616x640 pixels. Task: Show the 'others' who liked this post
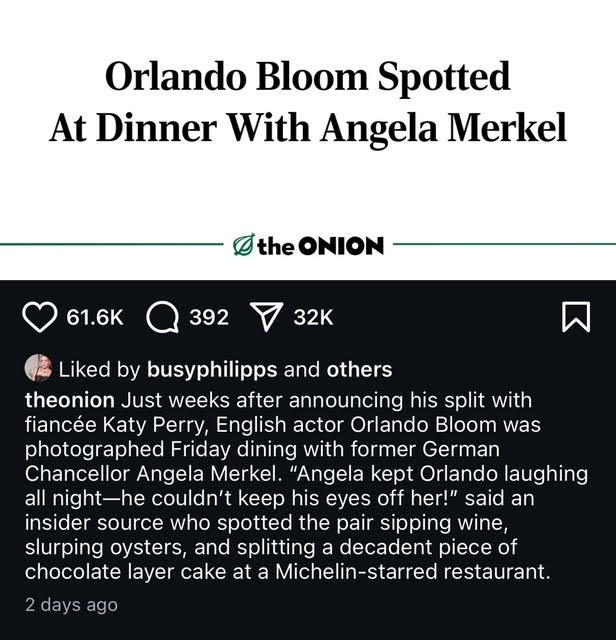pos(360,369)
